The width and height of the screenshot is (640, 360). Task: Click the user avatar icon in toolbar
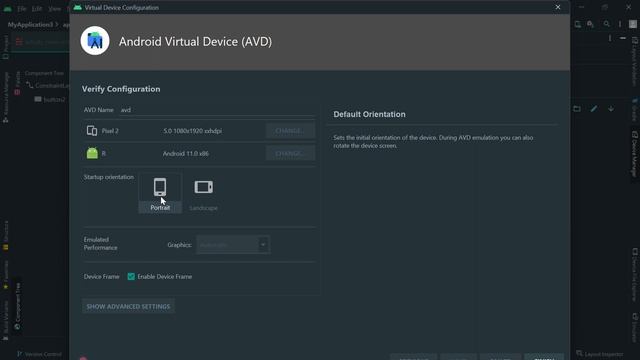[x=633, y=24]
